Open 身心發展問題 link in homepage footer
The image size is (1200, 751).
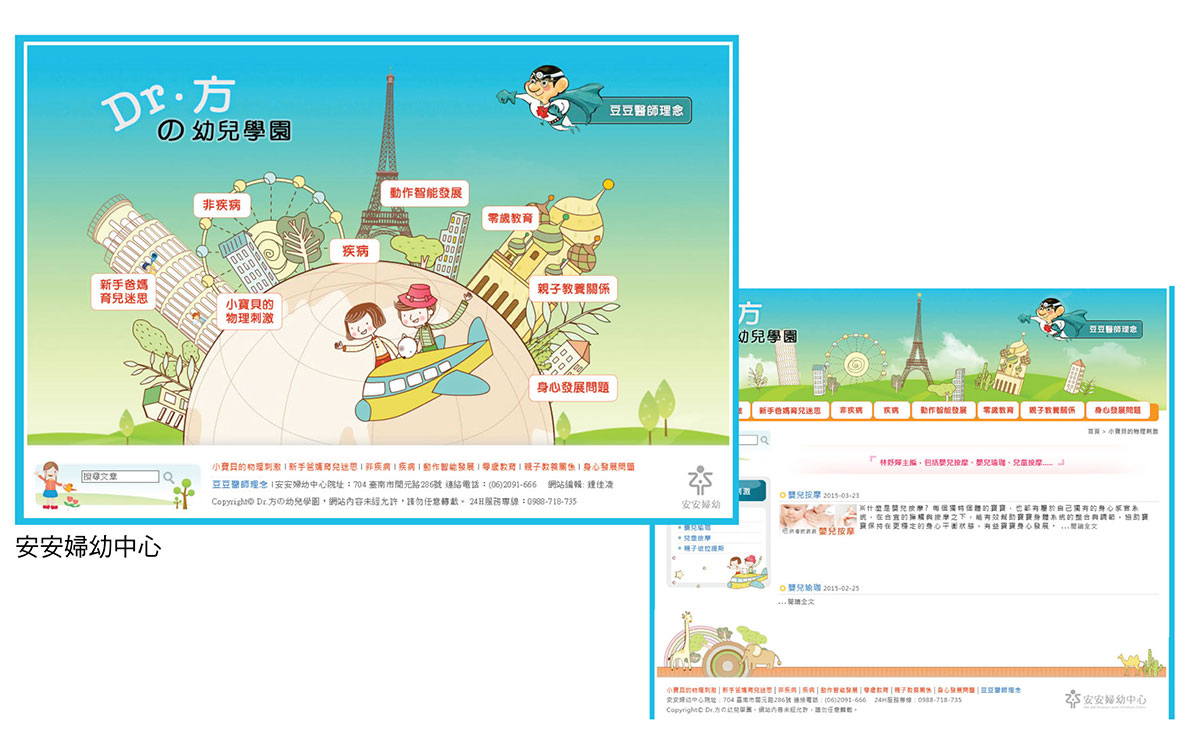(608, 467)
